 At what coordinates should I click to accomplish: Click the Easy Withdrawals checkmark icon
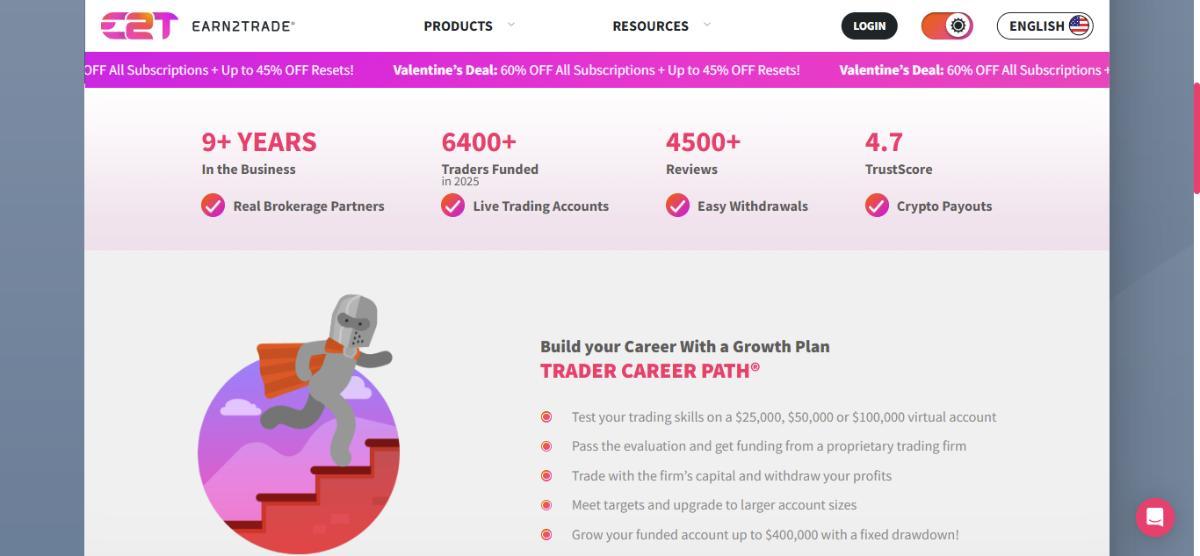point(678,206)
